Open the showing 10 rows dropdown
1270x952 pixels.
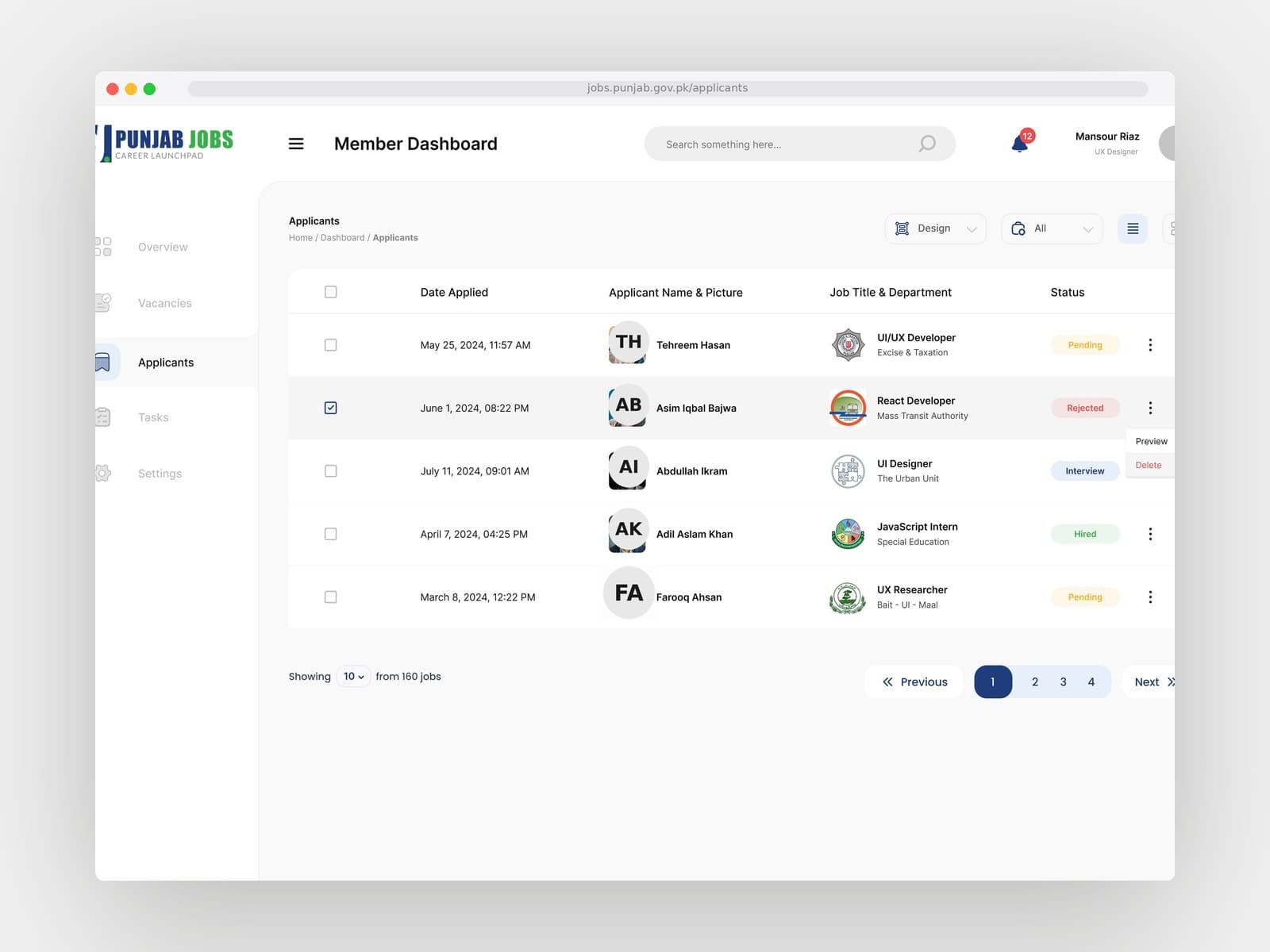tap(353, 677)
